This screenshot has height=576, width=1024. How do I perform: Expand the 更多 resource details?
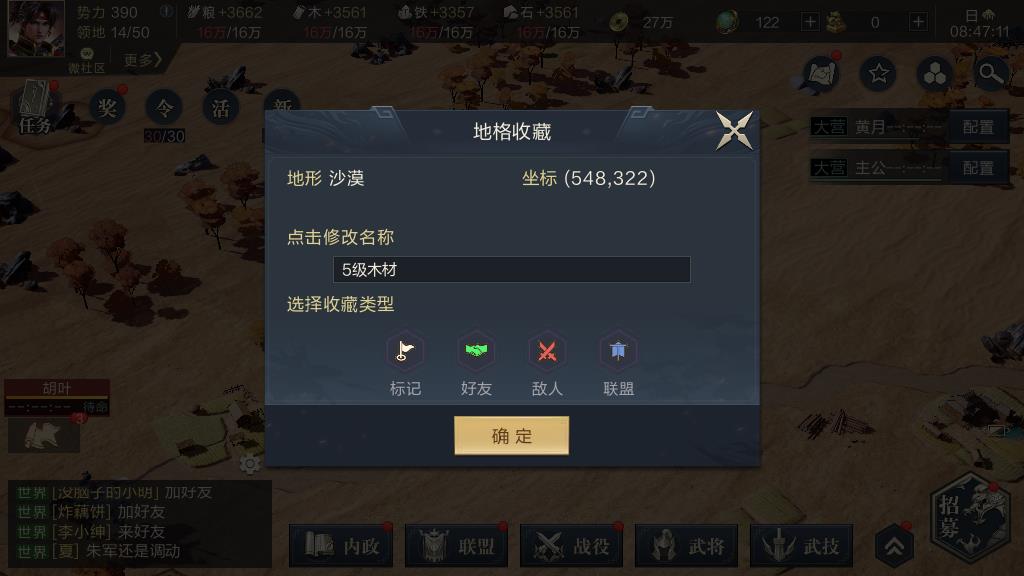point(142,61)
